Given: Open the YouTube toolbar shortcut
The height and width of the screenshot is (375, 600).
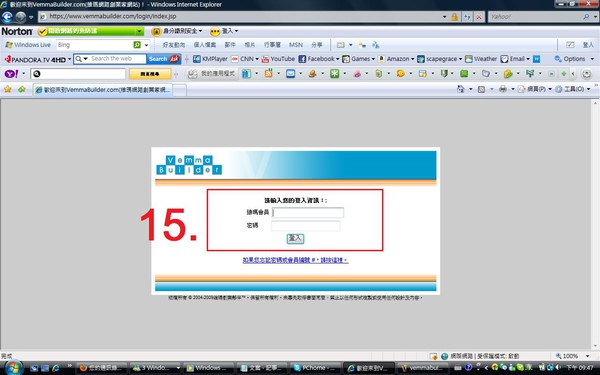Looking at the screenshot, I should (x=278, y=59).
